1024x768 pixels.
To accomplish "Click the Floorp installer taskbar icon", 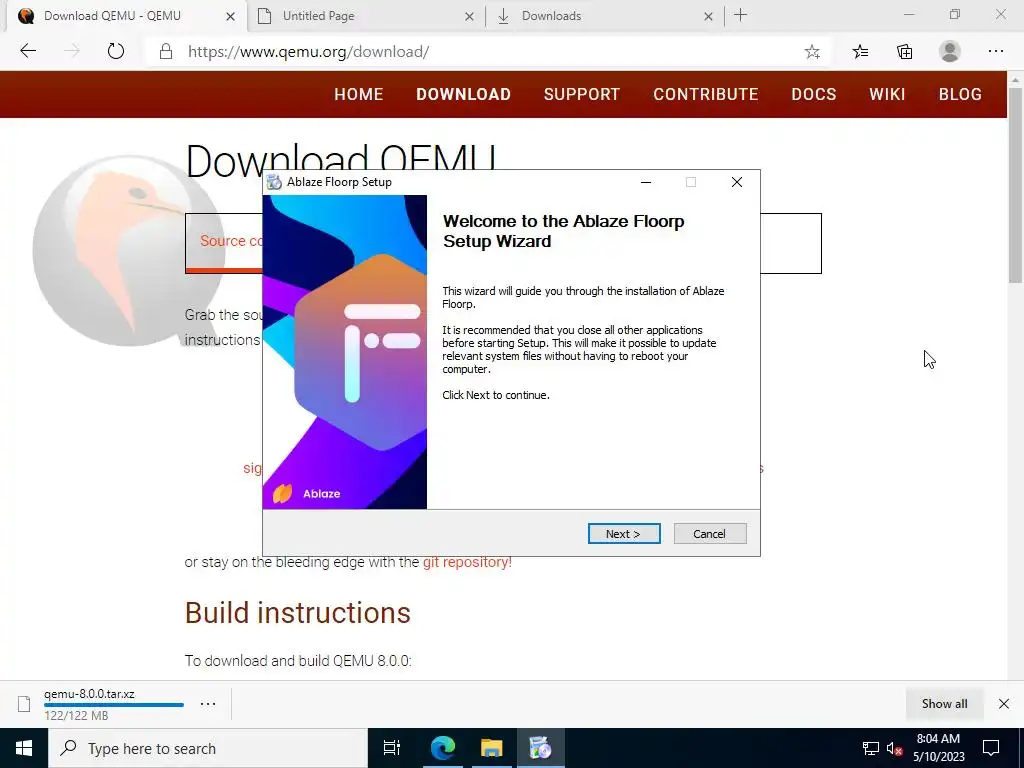I will [540, 748].
